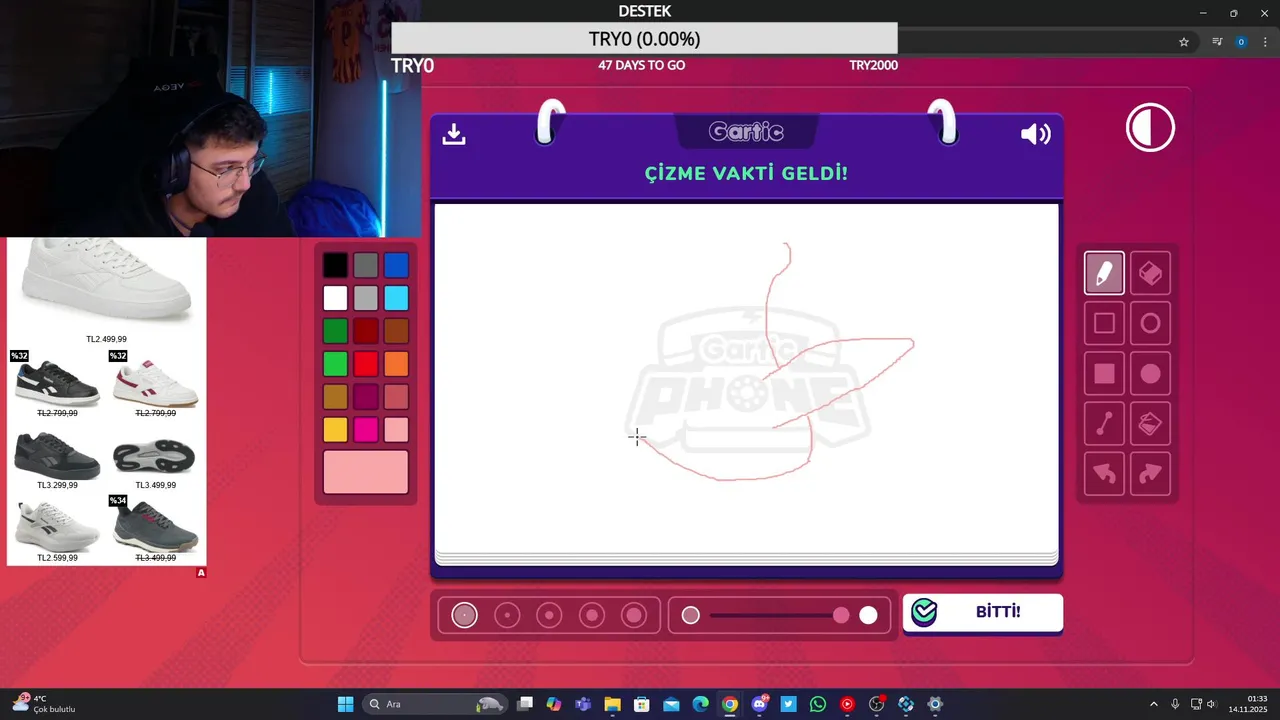This screenshot has width=1280, height=720.
Task: Pick the bright green color swatch
Action: coord(335,364)
